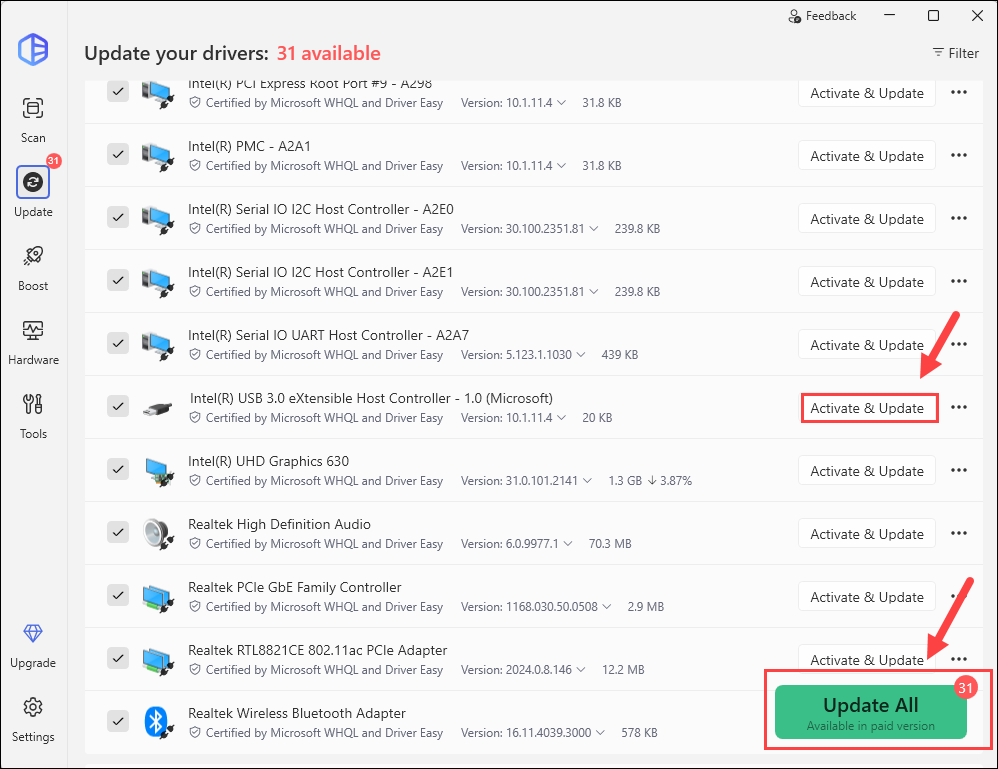Open more options for PCI Express Root Port #9

pyautogui.click(x=959, y=92)
